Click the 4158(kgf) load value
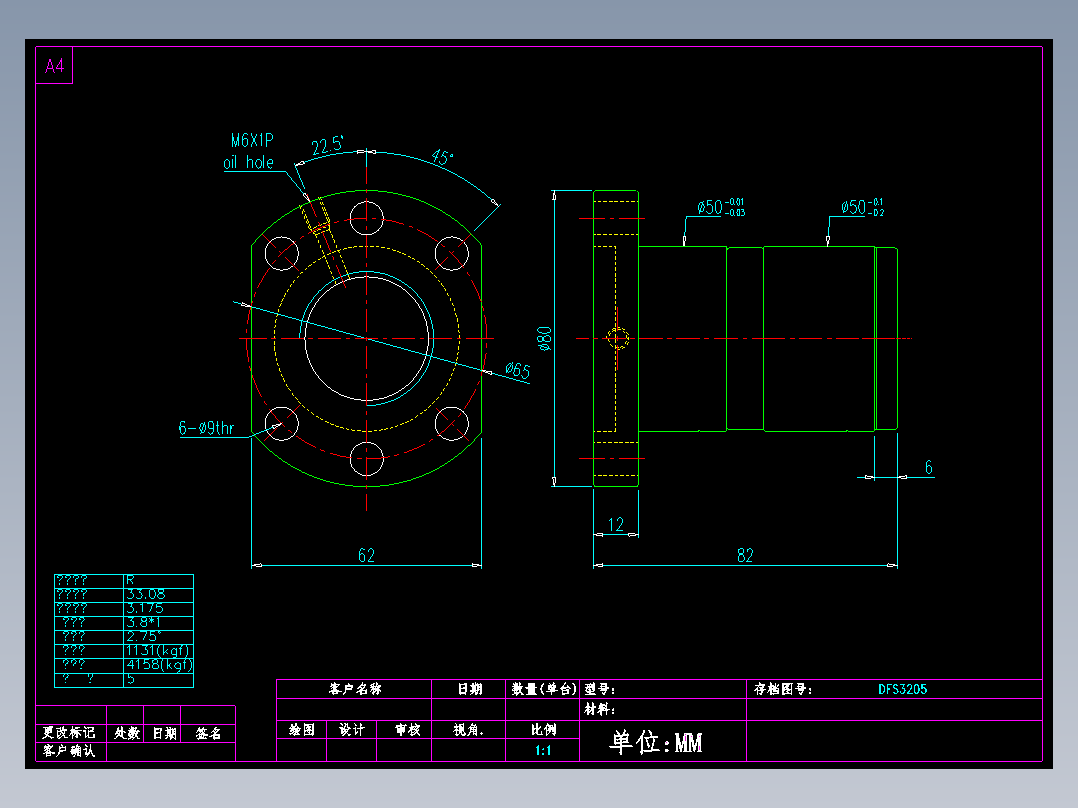The image size is (1078, 808). tap(159, 664)
